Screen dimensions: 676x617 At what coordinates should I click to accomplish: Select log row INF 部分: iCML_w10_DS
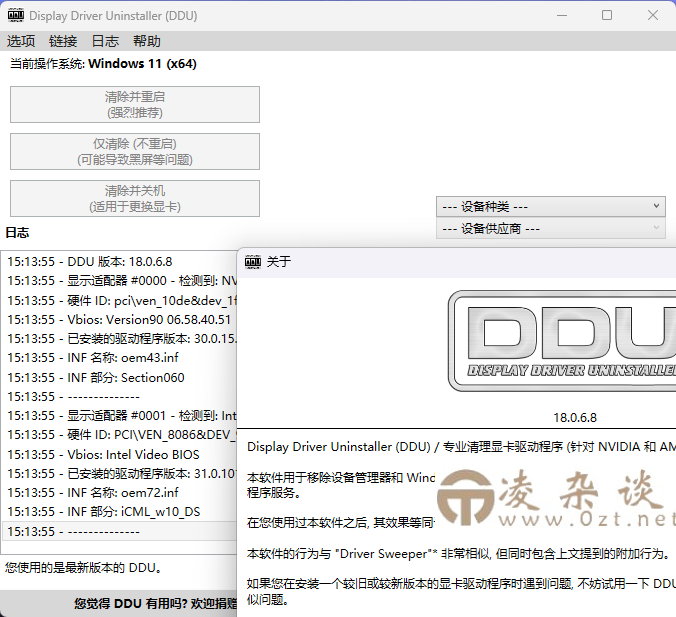119,512
